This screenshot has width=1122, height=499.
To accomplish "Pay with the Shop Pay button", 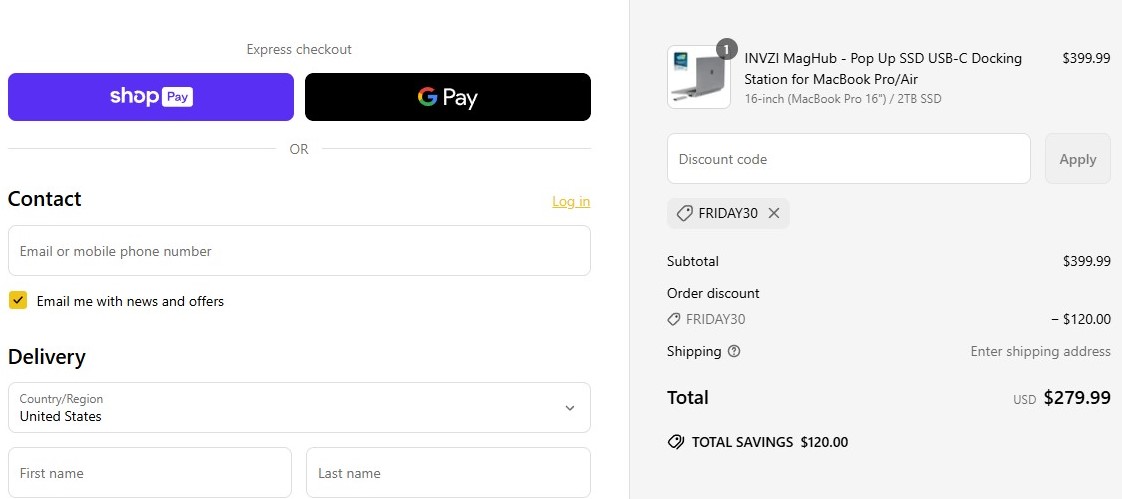I will point(151,97).
